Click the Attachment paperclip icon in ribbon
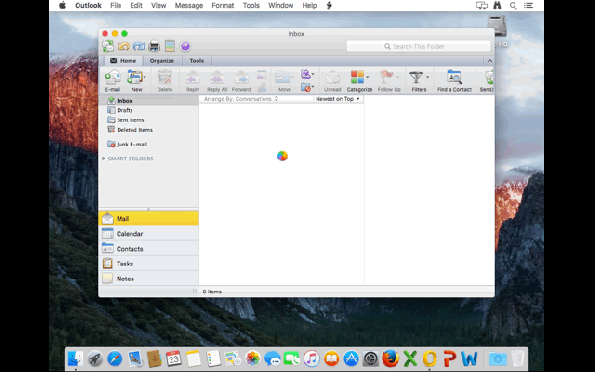This screenshot has height=372, width=595. click(x=261, y=88)
